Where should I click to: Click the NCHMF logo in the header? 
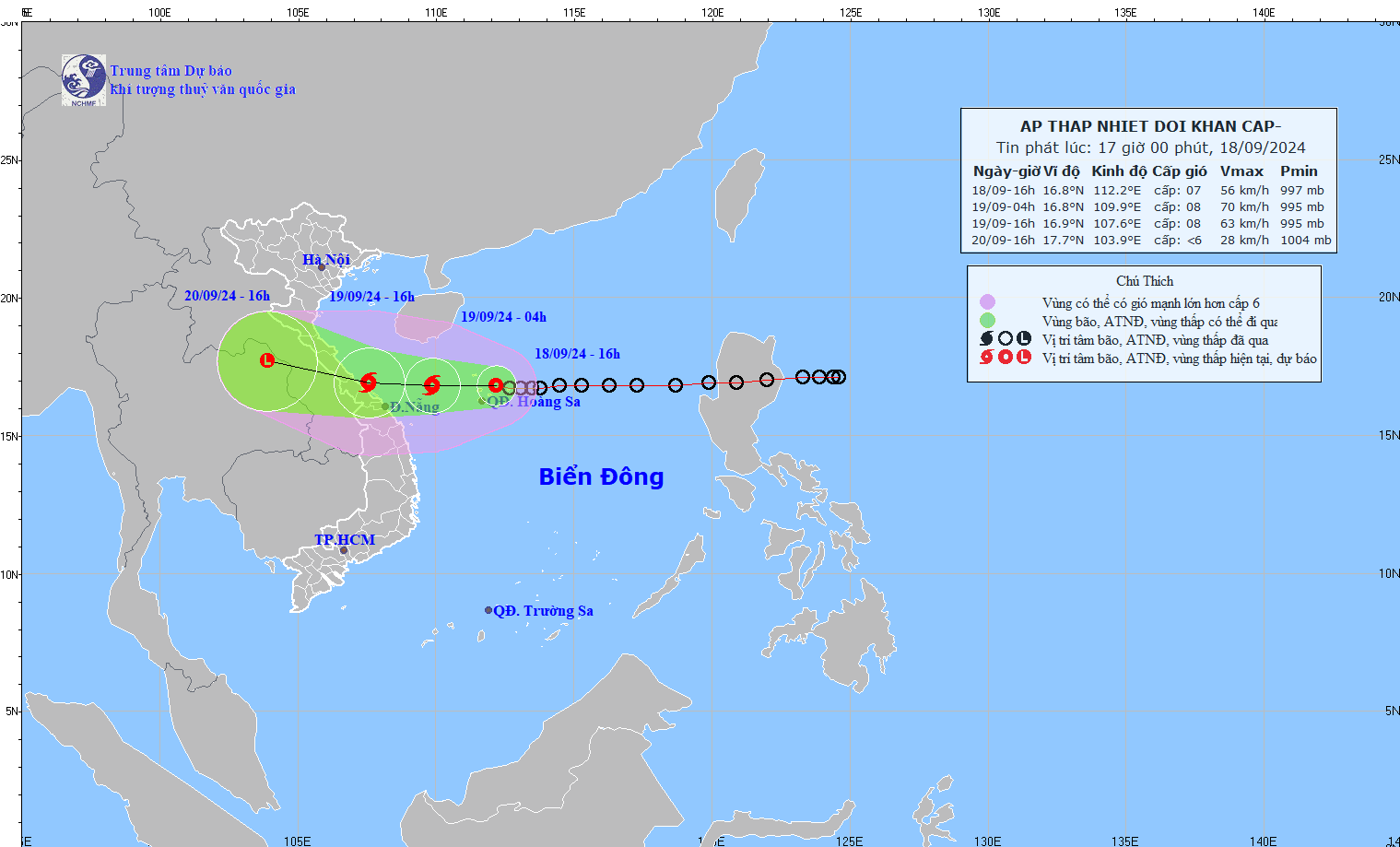83,80
